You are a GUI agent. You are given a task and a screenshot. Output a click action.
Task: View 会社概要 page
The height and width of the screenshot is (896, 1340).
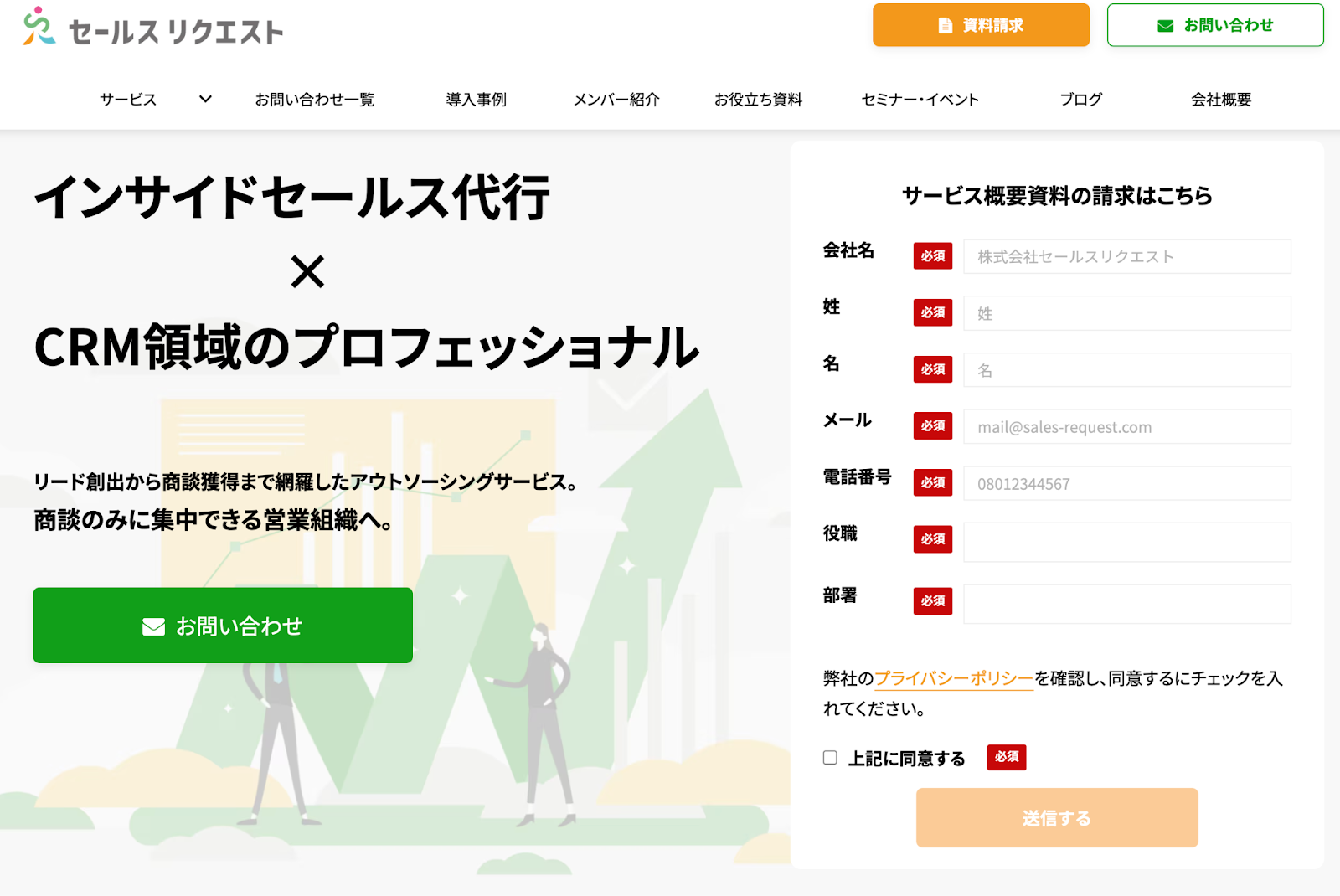click(x=1221, y=100)
